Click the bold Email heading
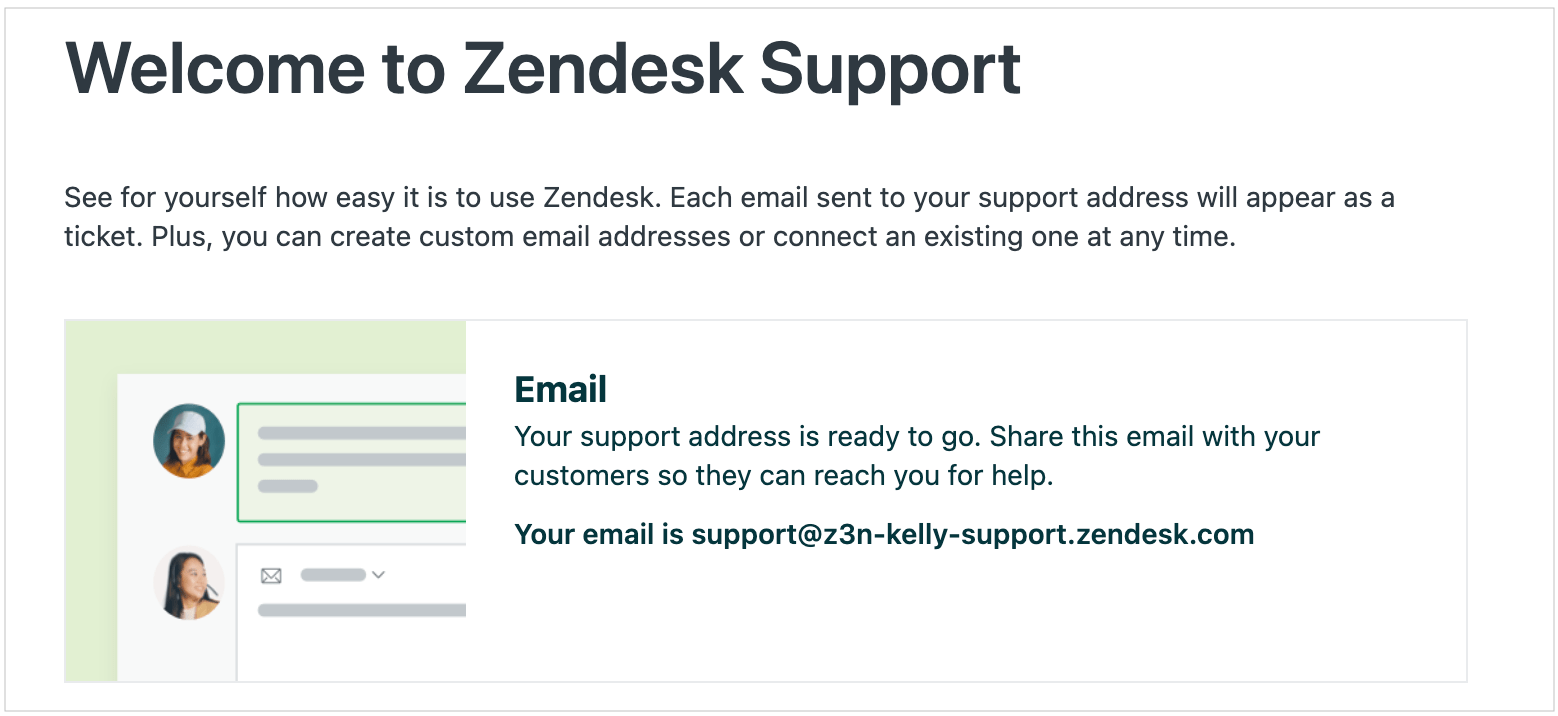The height and width of the screenshot is (716, 1558). [560, 389]
